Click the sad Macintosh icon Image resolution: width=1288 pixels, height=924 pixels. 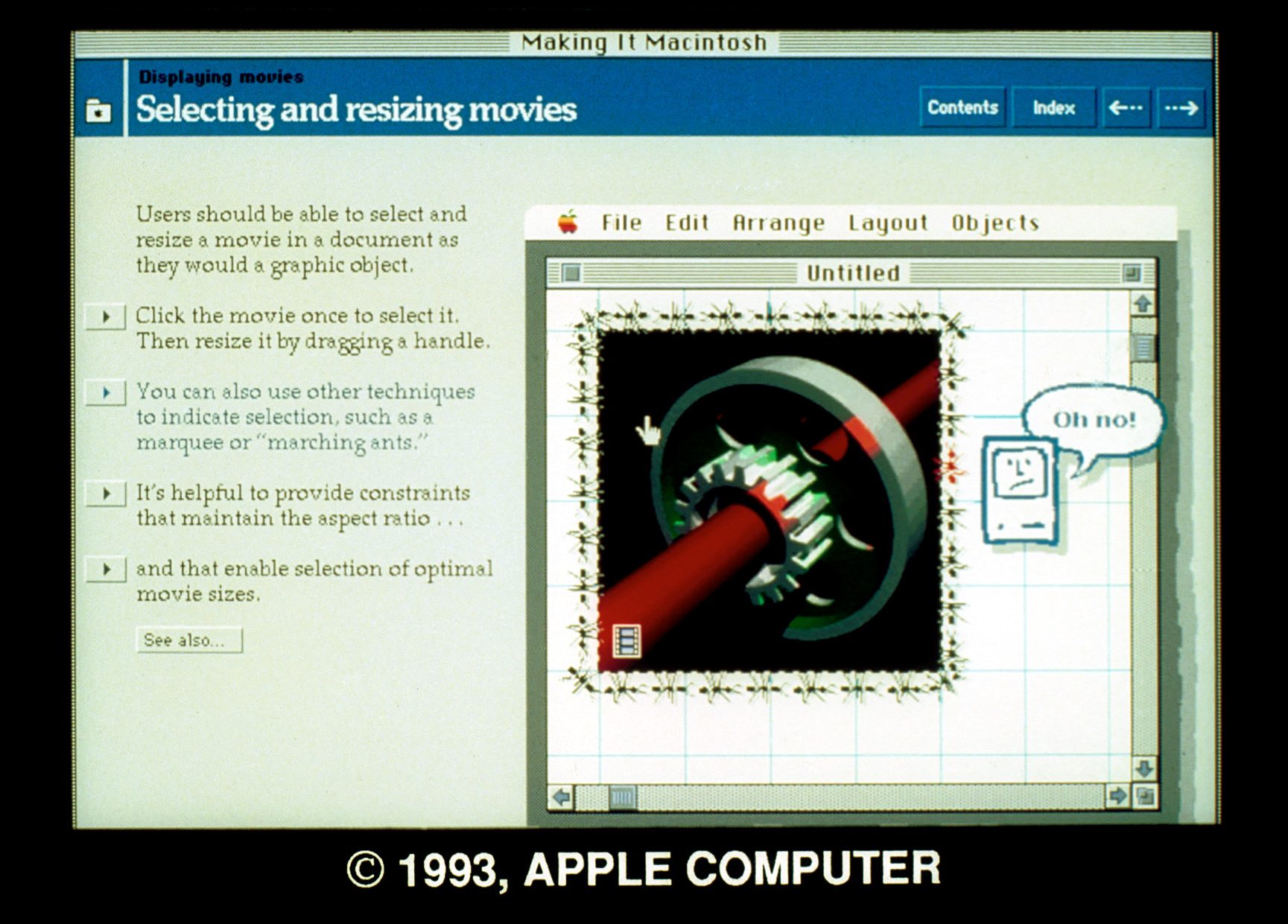point(1020,490)
